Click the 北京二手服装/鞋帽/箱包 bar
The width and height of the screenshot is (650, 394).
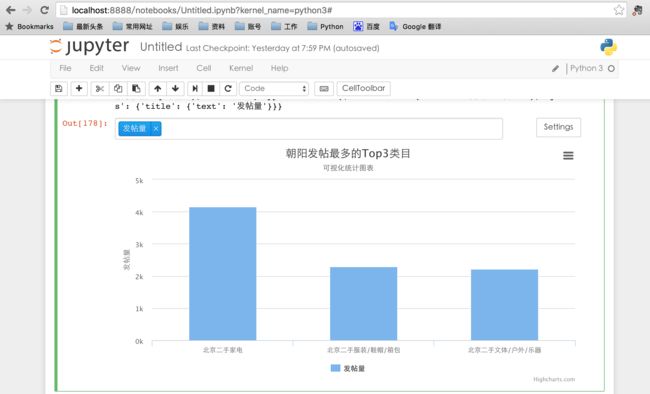tap(364, 304)
